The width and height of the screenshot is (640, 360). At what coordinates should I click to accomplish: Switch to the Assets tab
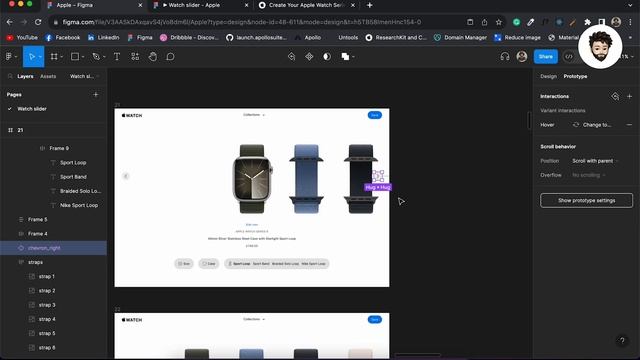tap(48, 76)
